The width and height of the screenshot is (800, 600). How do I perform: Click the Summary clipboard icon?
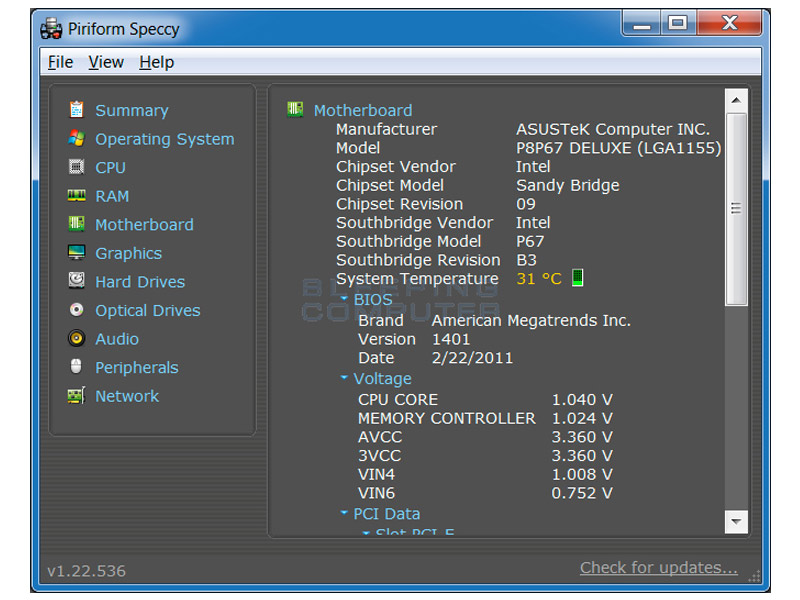[x=77, y=110]
